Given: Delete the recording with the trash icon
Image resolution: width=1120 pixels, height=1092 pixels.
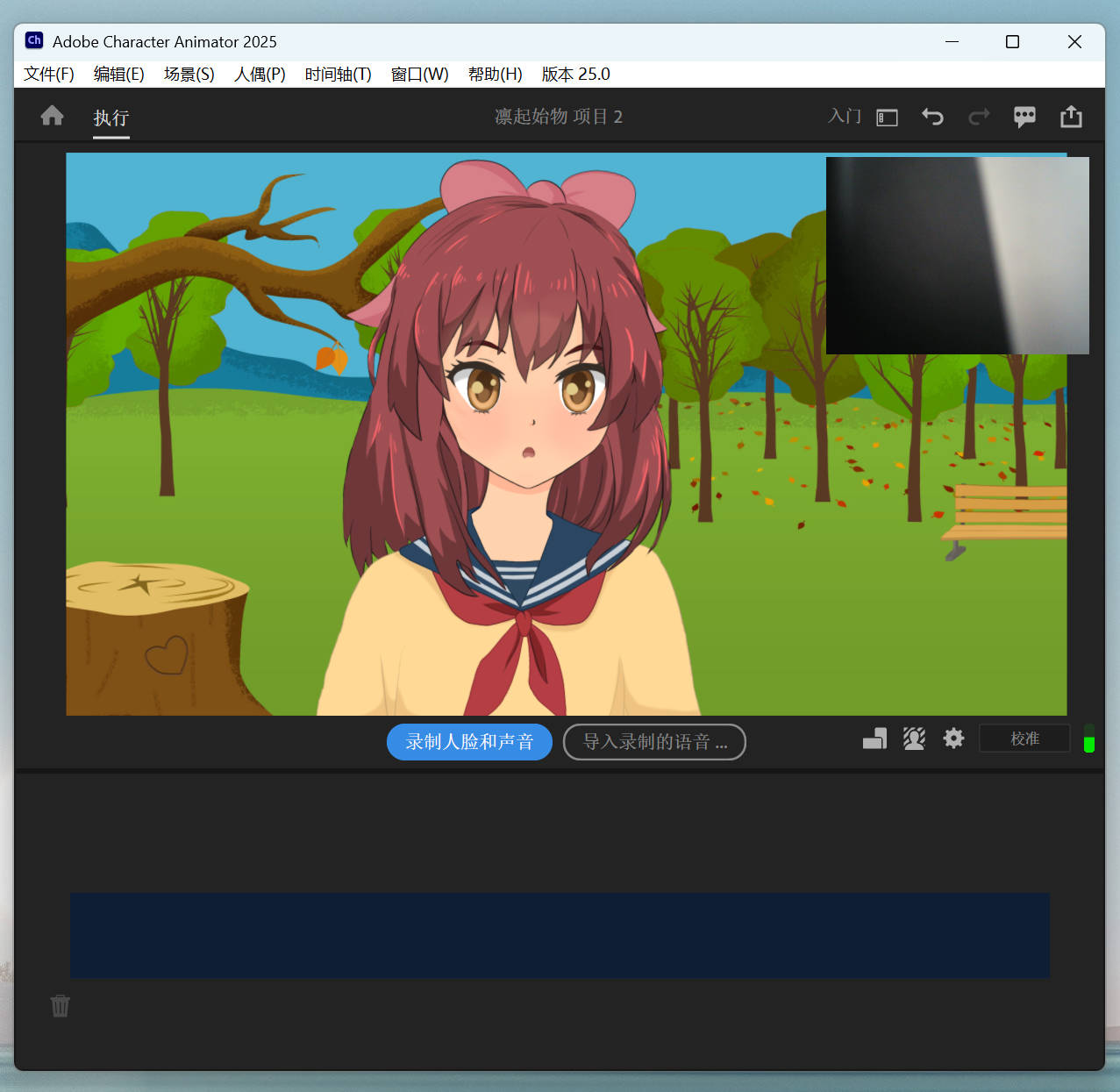Looking at the screenshot, I should 60,1005.
